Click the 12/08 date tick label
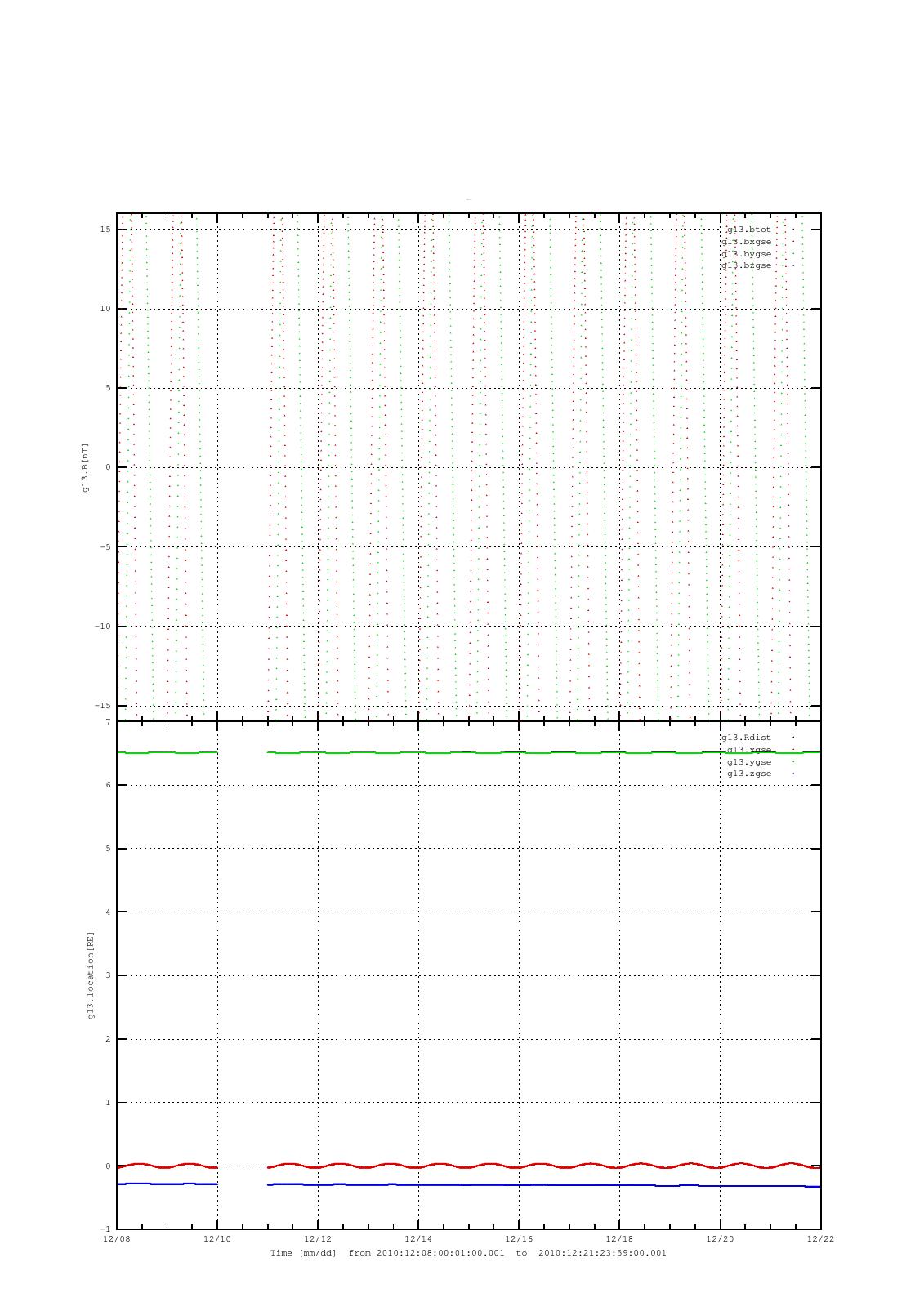Image resolution: width=924 pixels, height=1307 pixels. tap(117, 1239)
